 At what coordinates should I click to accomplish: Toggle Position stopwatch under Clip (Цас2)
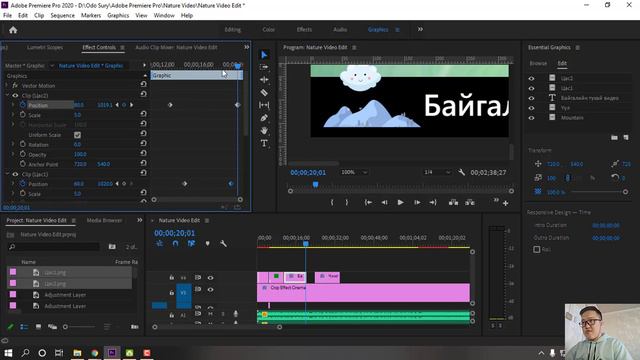point(23,105)
